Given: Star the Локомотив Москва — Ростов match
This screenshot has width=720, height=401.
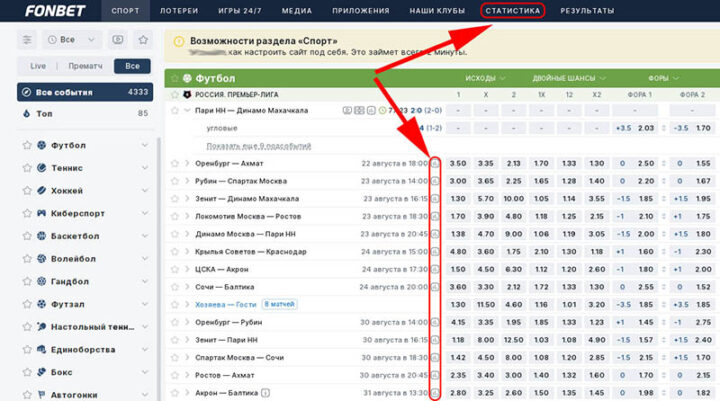Looking at the screenshot, I should pos(174,216).
